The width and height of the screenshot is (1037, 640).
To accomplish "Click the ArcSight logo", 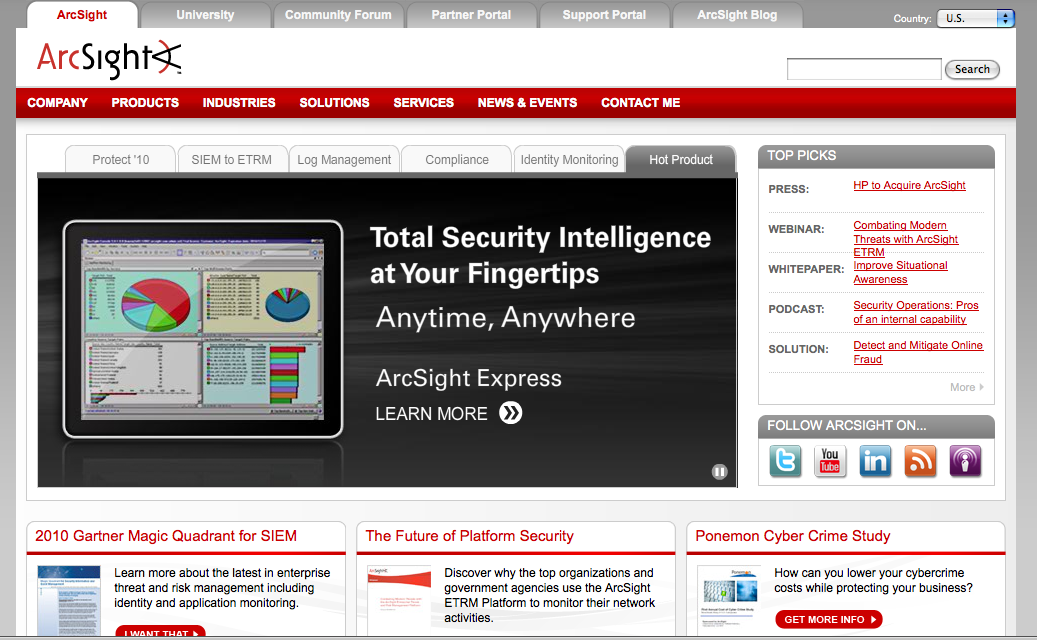I will [x=109, y=59].
